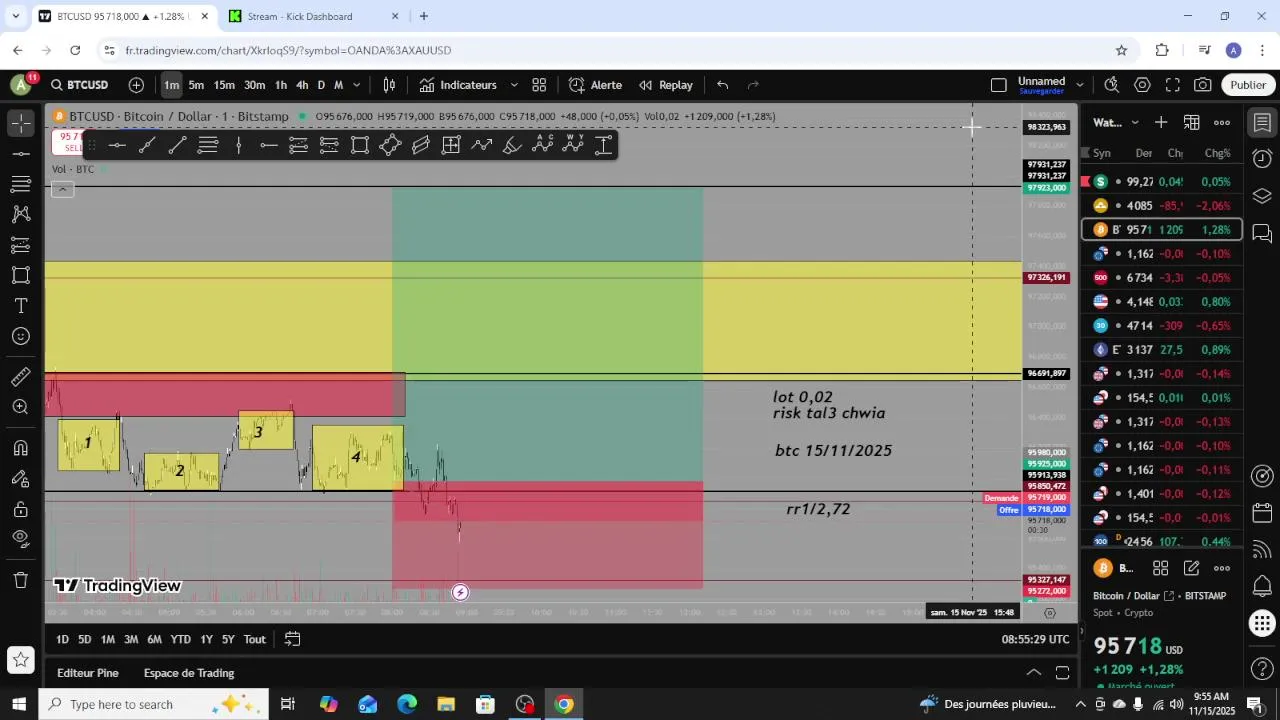This screenshot has width=1280, height=720.
Task: Open the Alerts panel clock icon
Action: point(1262,158)
